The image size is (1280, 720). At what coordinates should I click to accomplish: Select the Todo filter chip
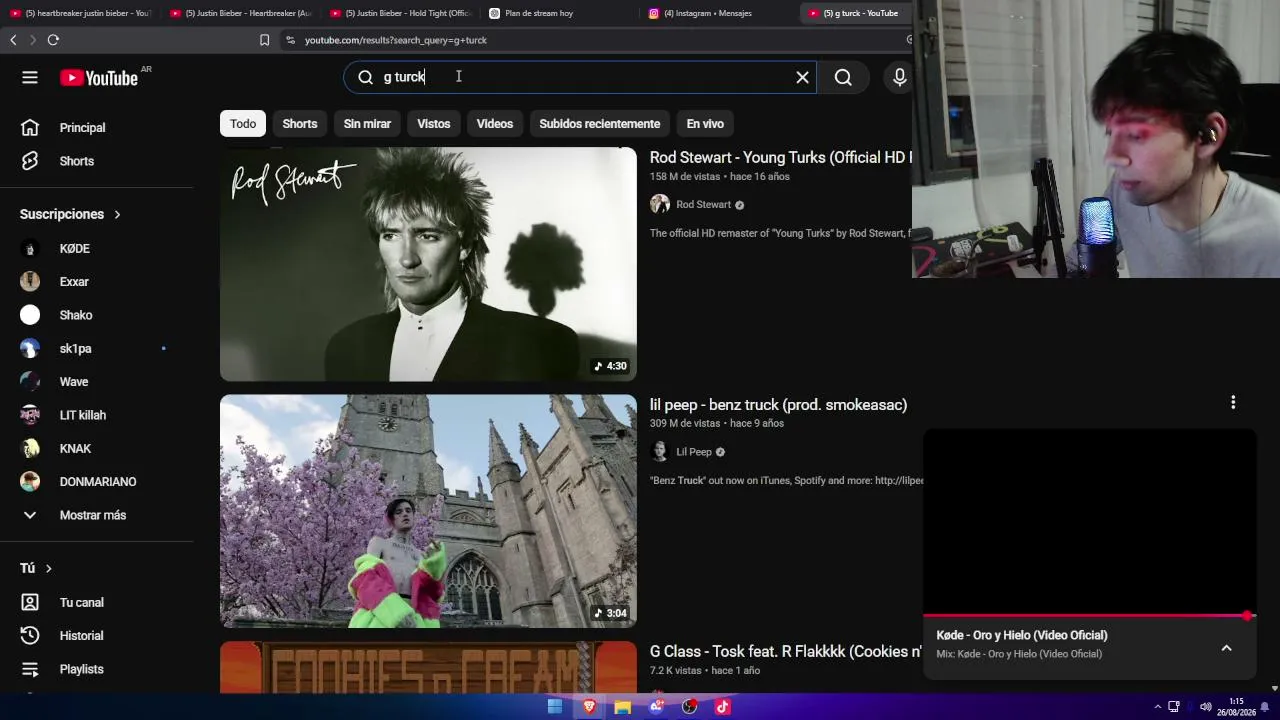[243, 124]
